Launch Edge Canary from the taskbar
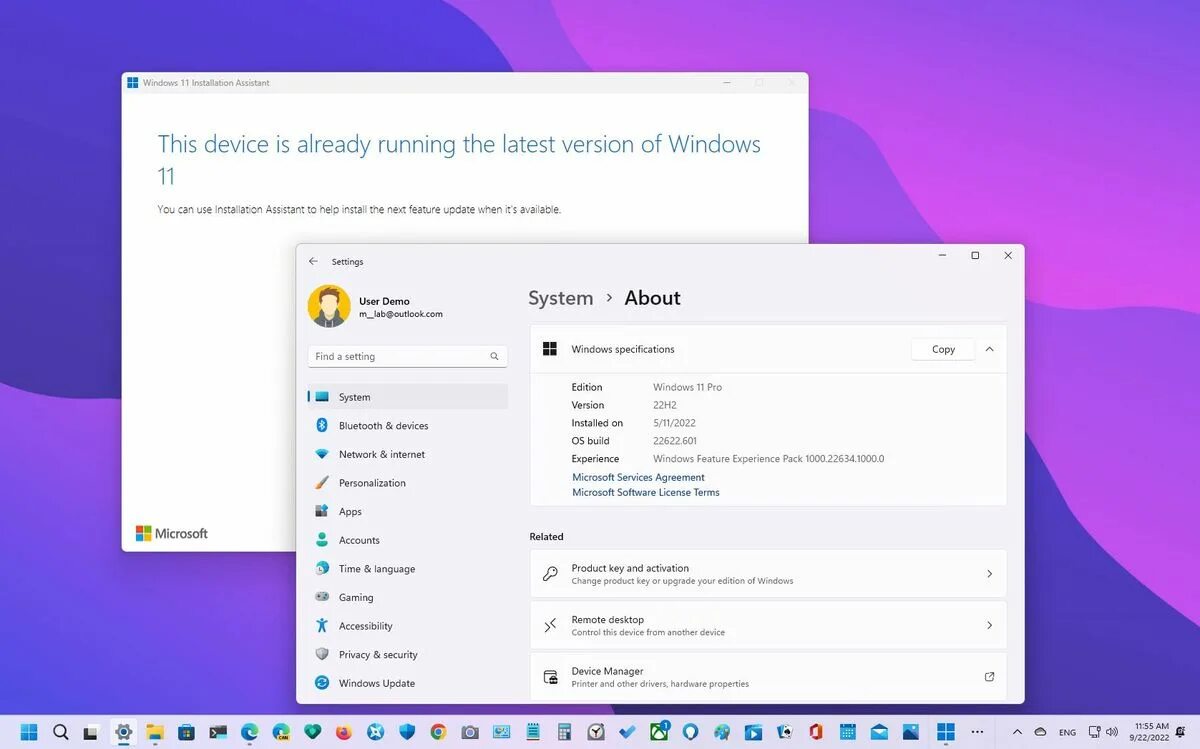This screenshot has width=1200, height=749. (281, 733)
